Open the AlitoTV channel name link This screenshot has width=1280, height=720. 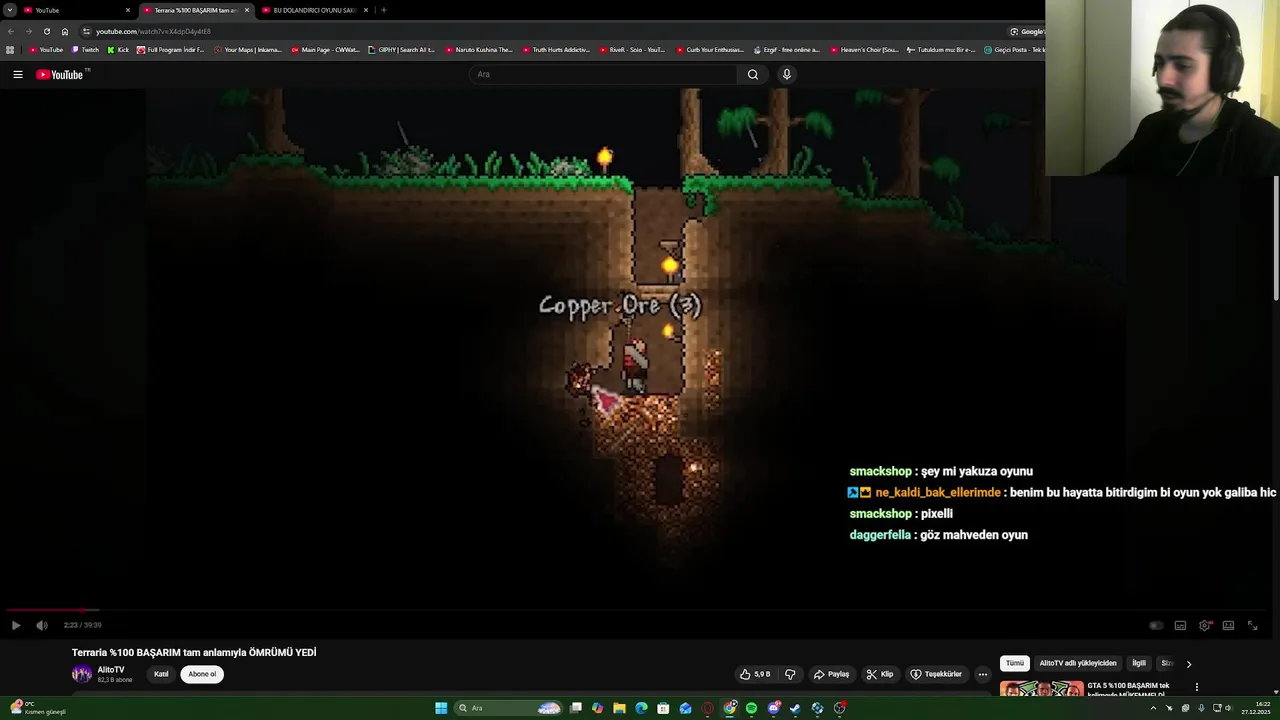point(111,670)
